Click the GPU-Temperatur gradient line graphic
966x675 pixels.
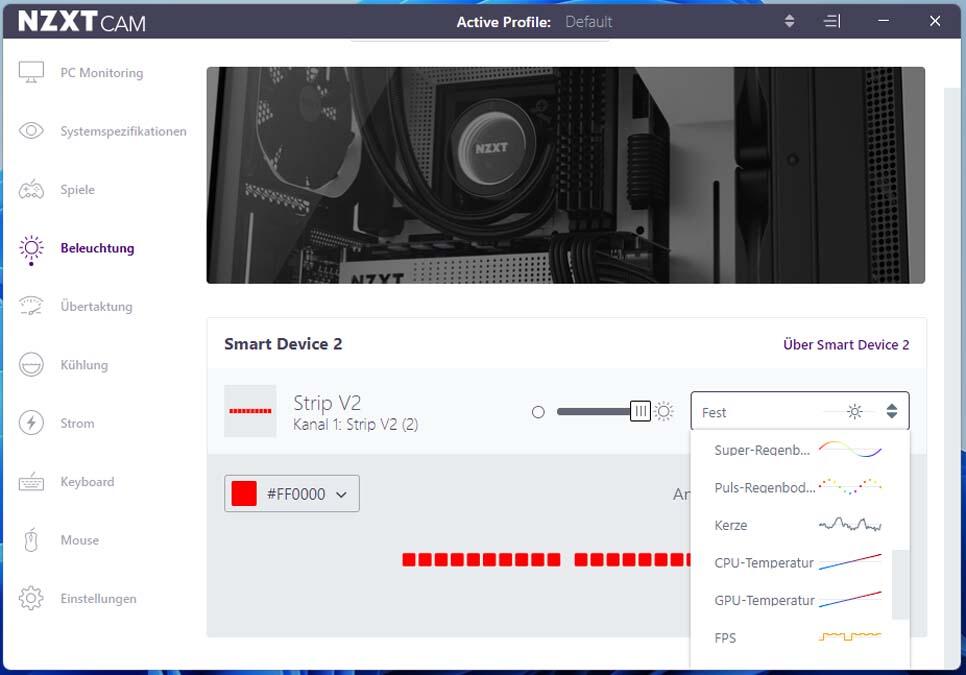[x=850, y=599]
